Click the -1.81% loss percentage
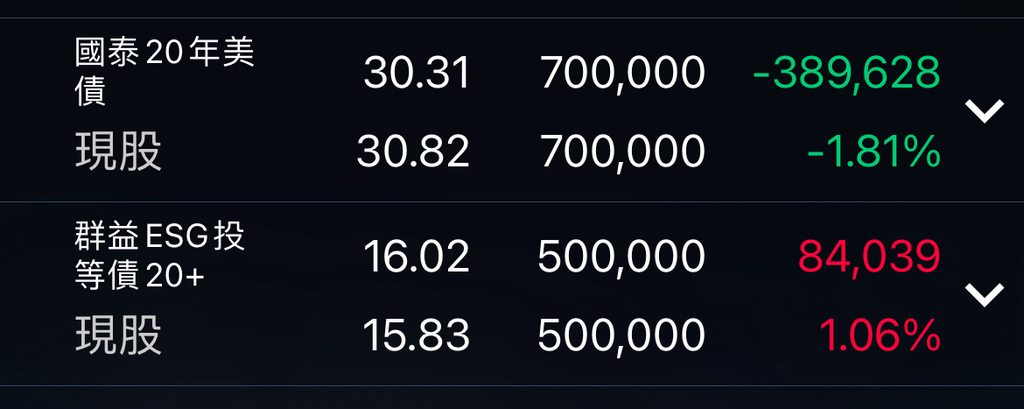This screenshot has width=1024, height=409. pos(873,152)
